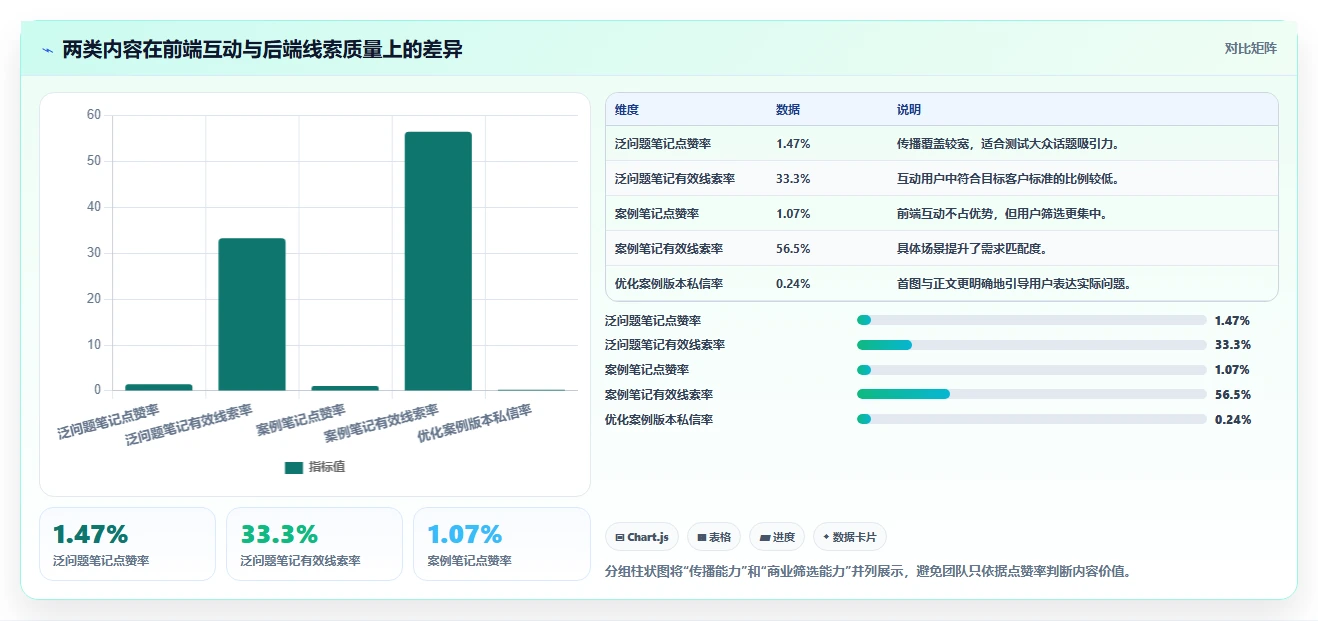Click the 0.24% cell in table

(x=793, y=283)
